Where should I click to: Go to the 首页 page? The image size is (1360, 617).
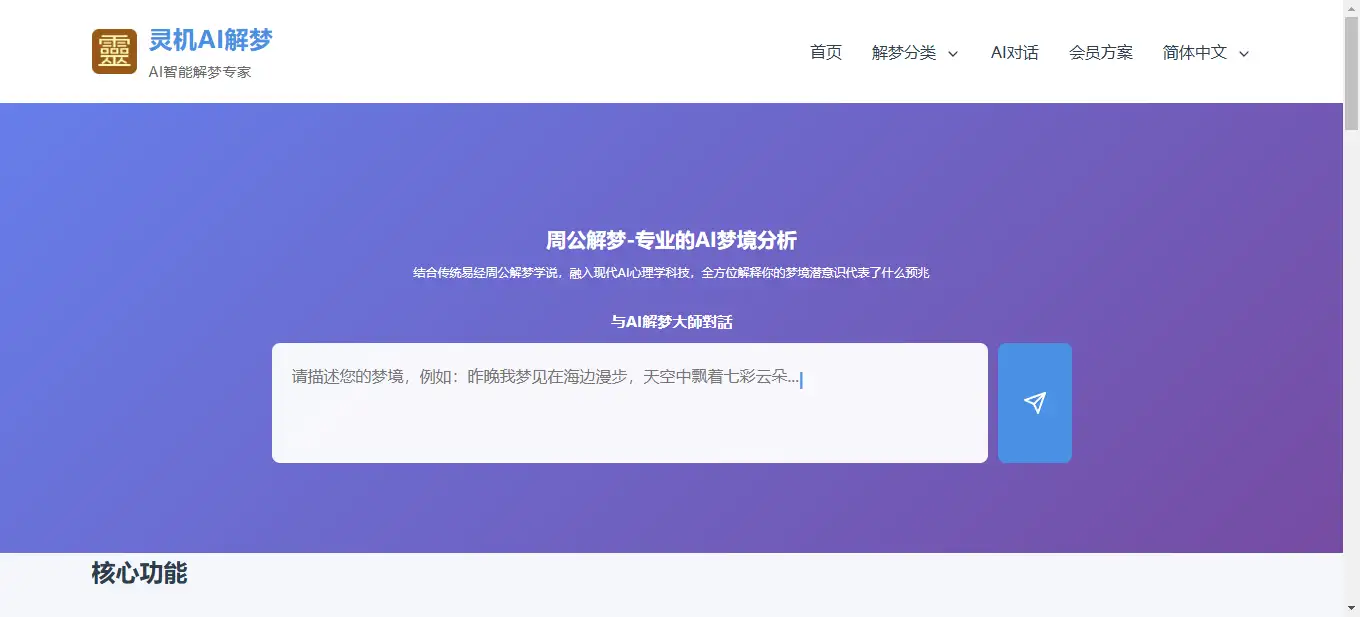[x=825, y=53]
